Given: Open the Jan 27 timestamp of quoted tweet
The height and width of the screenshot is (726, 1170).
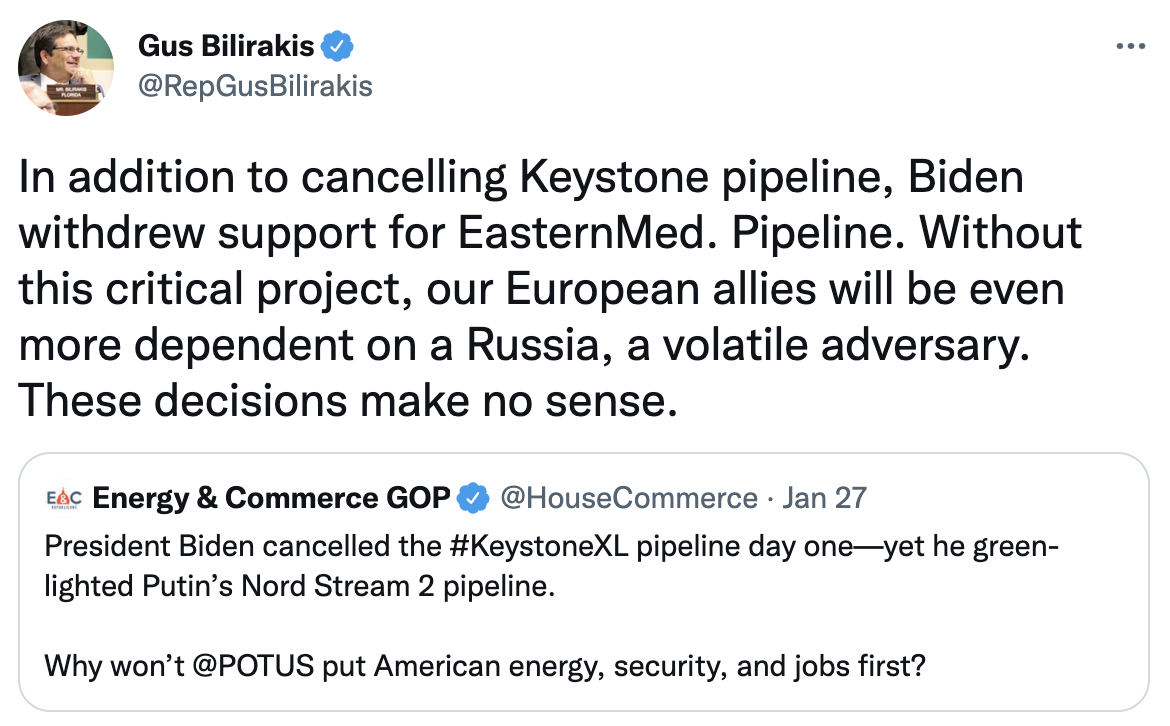Looking at the screenshot, I should 825,497.
